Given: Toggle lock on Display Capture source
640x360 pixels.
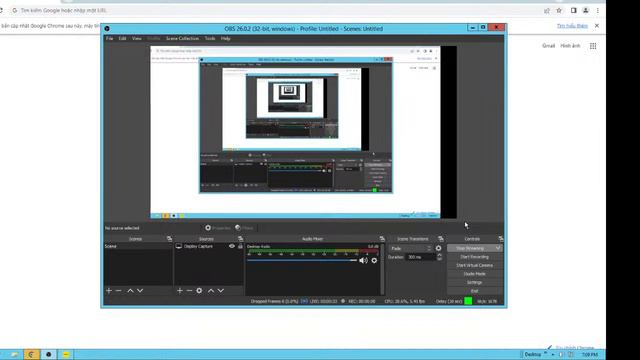Looking at the screenshot, I should [x=240, y=246].
